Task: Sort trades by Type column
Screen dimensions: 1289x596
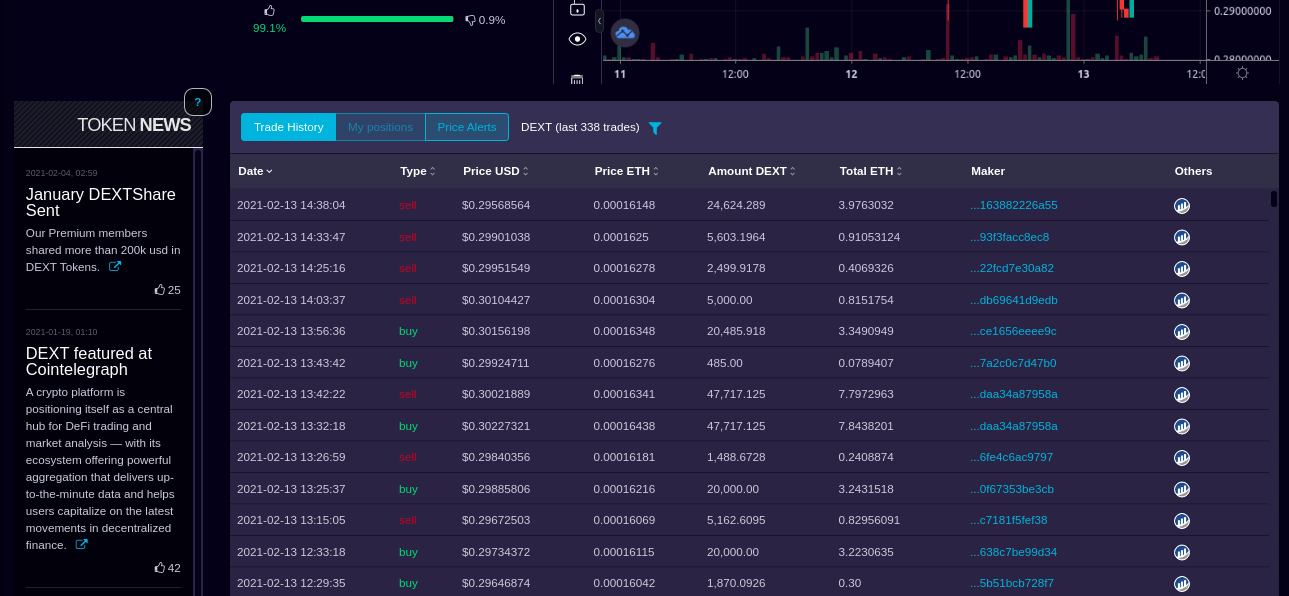Action: pos(418,171)
